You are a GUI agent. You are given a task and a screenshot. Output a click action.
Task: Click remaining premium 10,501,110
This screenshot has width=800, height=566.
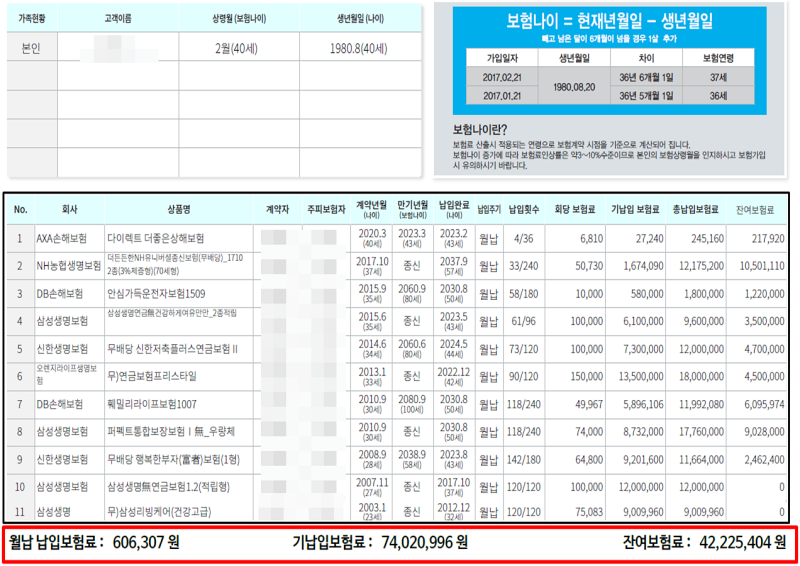tap(762, 266)
